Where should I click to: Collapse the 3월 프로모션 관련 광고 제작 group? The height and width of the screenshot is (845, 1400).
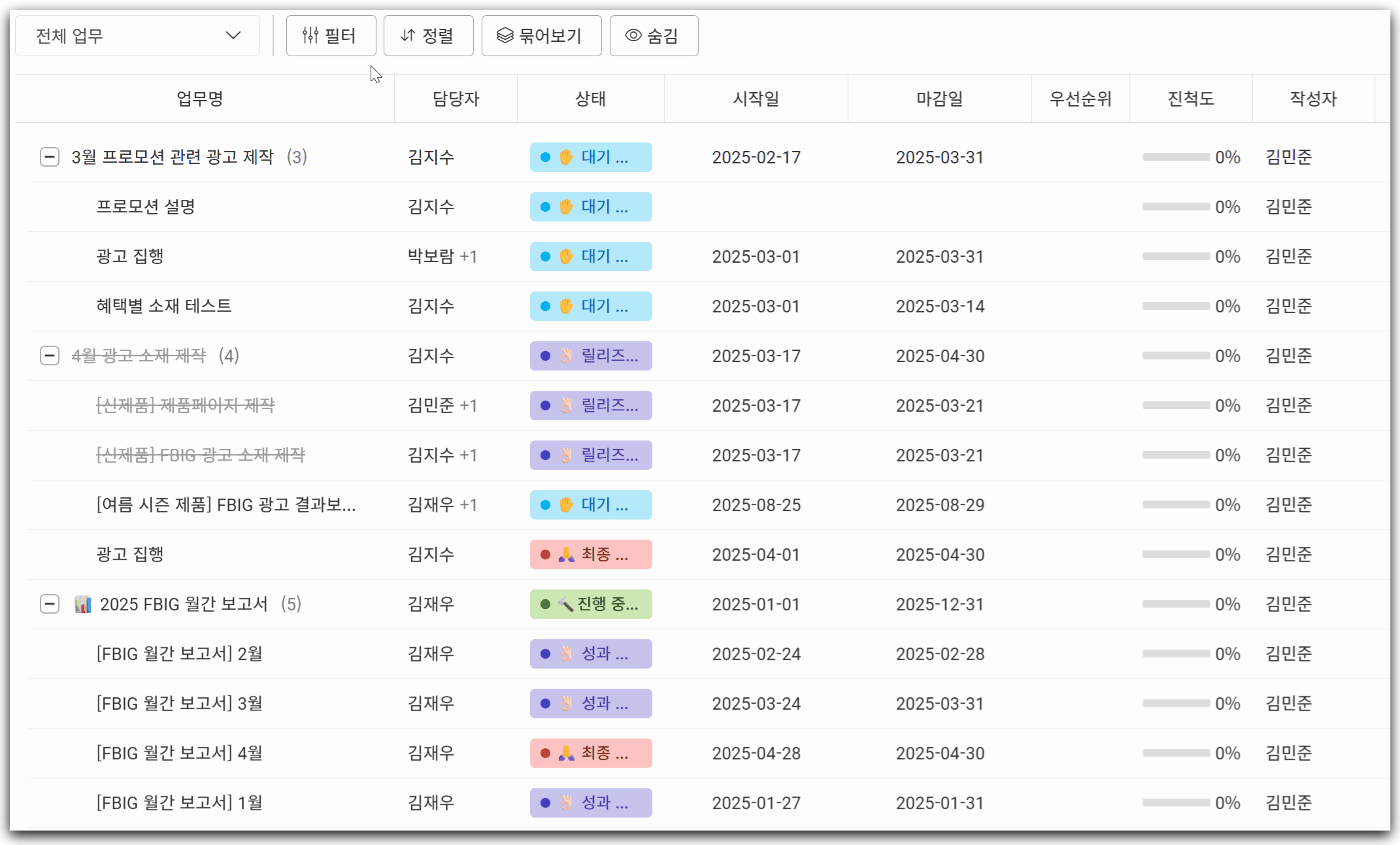50,157
